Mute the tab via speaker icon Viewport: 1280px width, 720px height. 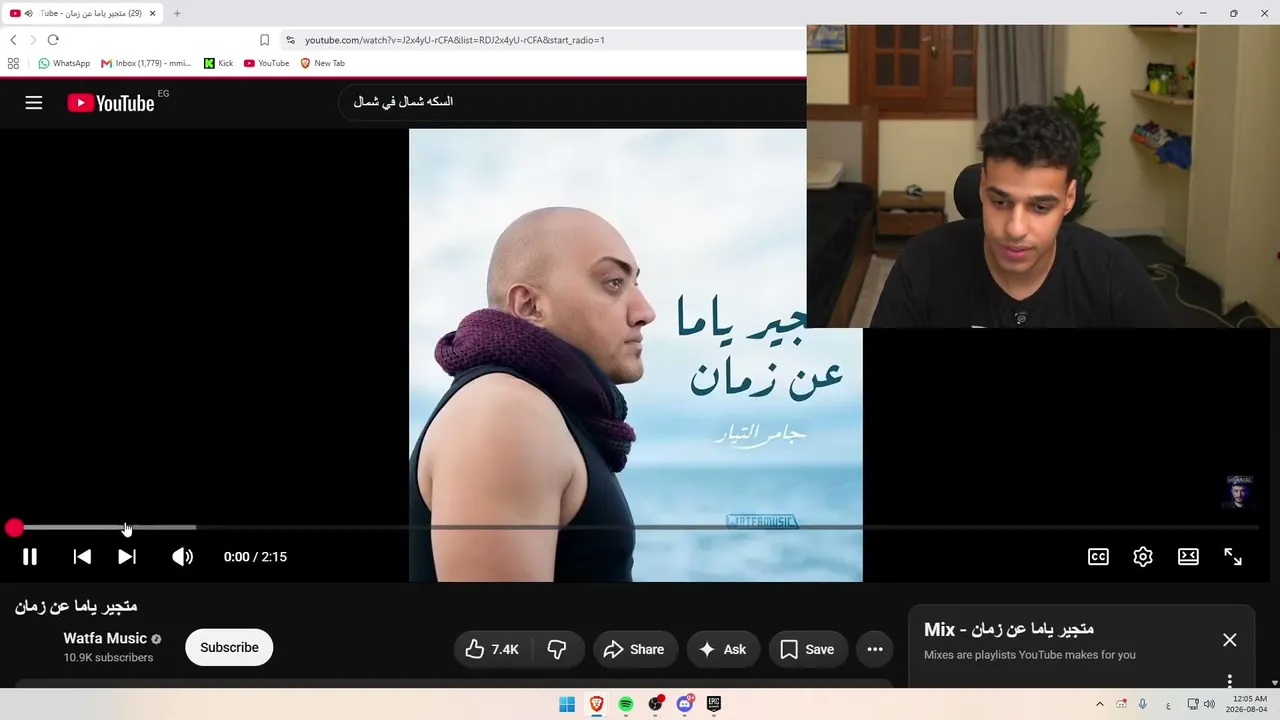pos(28,13)
